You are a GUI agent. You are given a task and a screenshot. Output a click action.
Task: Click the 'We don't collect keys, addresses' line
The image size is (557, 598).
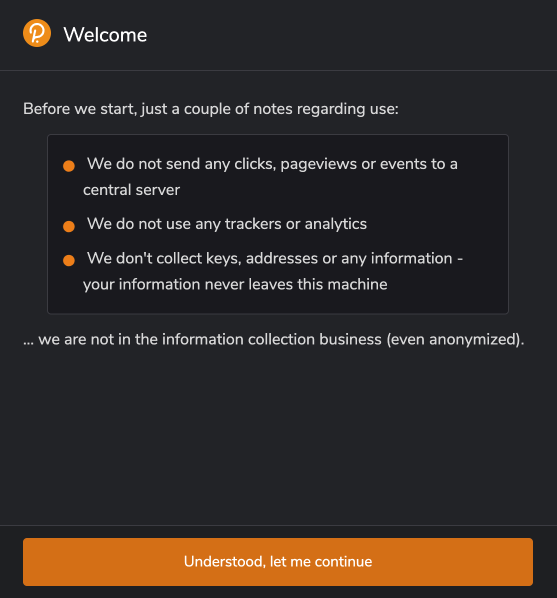(x=275, y=259)
